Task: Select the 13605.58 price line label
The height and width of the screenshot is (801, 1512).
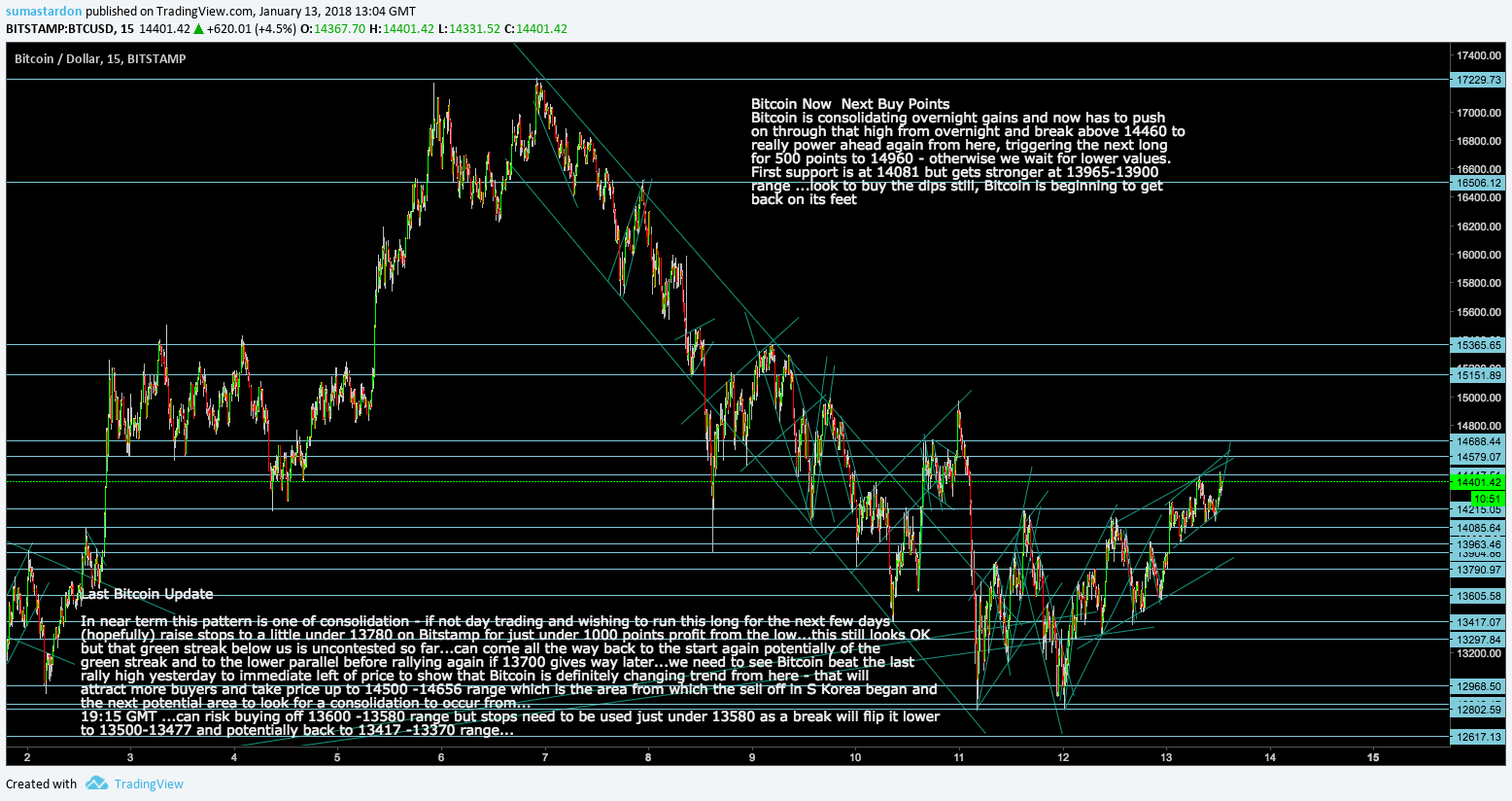Action: coord(1478,596)
